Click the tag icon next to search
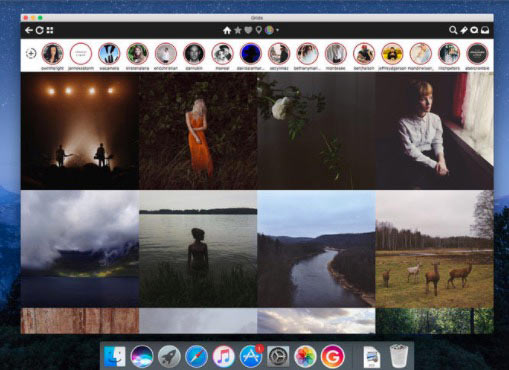 (x=464, y=30)
